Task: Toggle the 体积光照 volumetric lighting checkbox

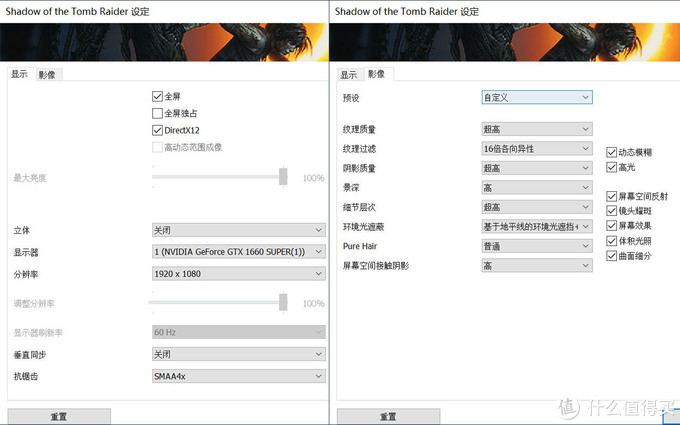Action: click(x=611, y=241)
